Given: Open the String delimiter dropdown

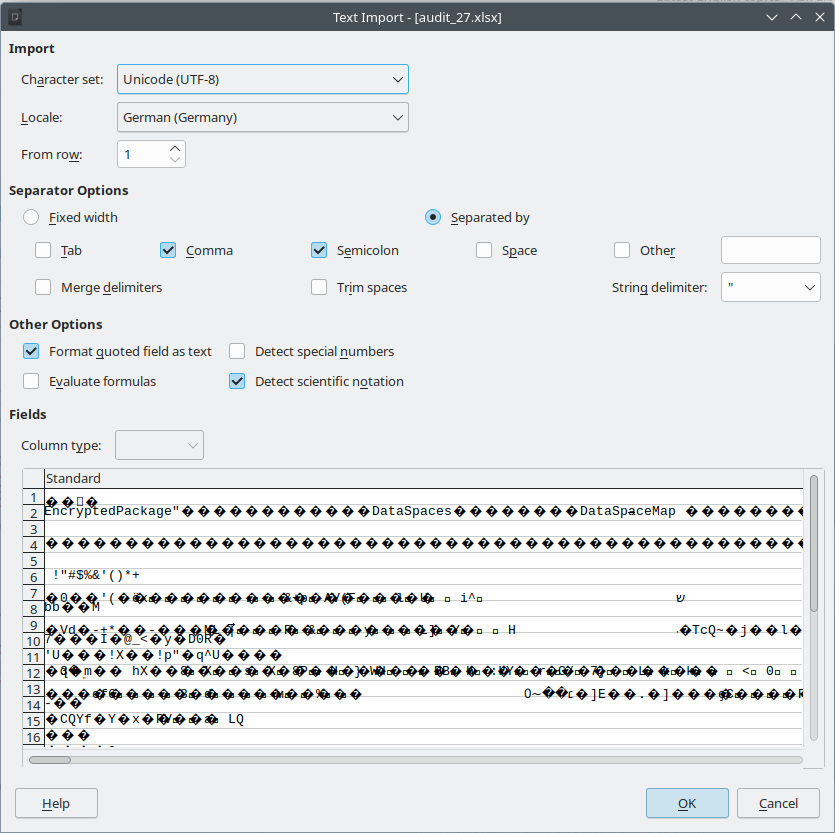Looking at the screenshot, I should click(771, 287).
